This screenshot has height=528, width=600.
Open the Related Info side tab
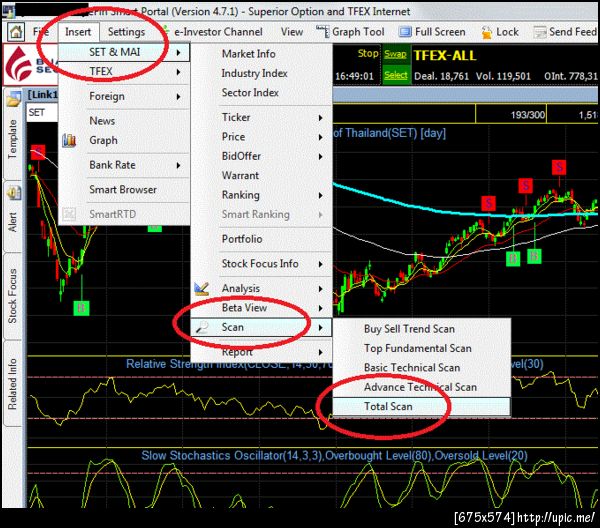tap(13, 384)
